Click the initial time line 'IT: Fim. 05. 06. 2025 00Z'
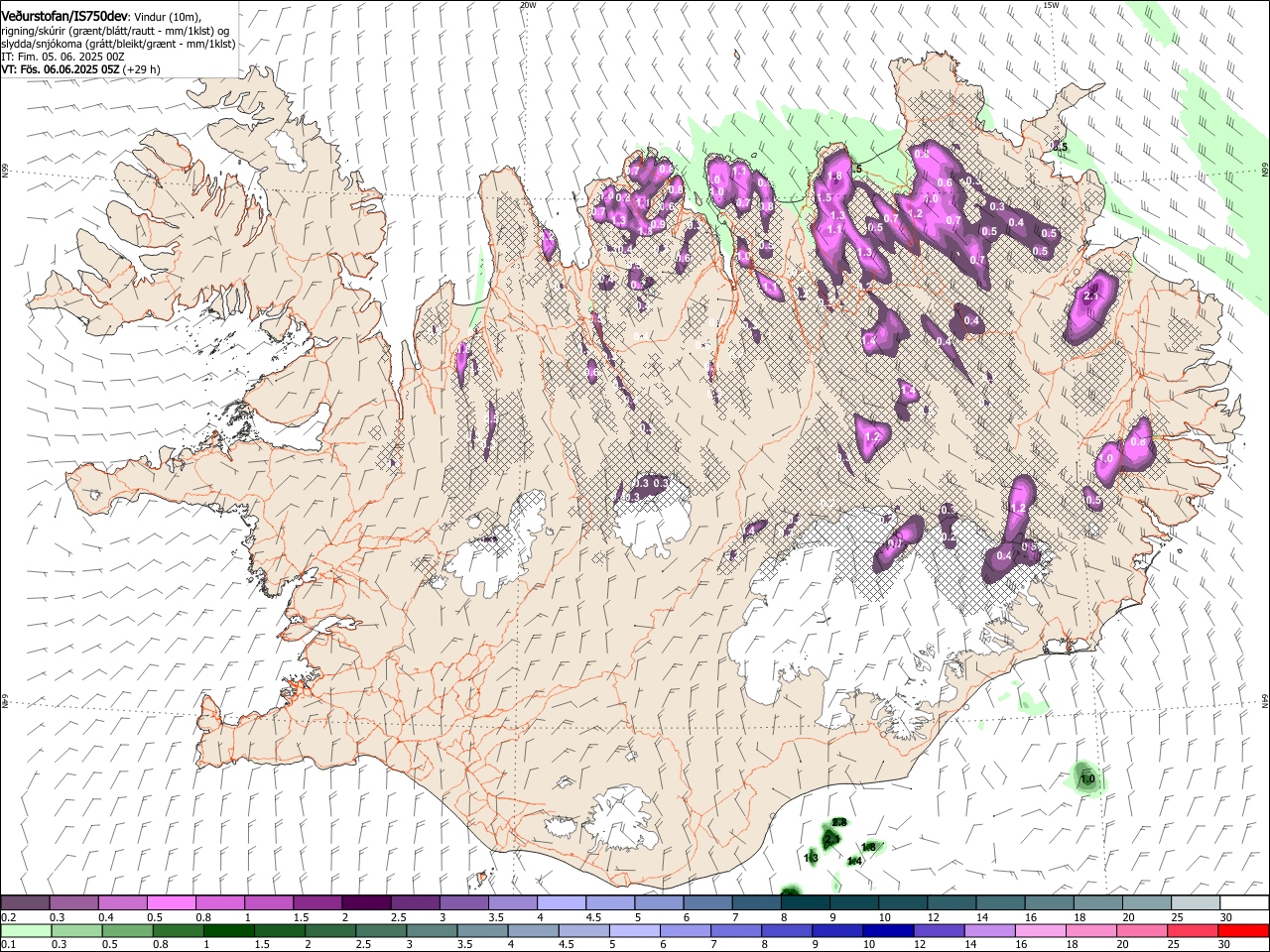This screenshot has width=1270, height=952. click(63, 57)
